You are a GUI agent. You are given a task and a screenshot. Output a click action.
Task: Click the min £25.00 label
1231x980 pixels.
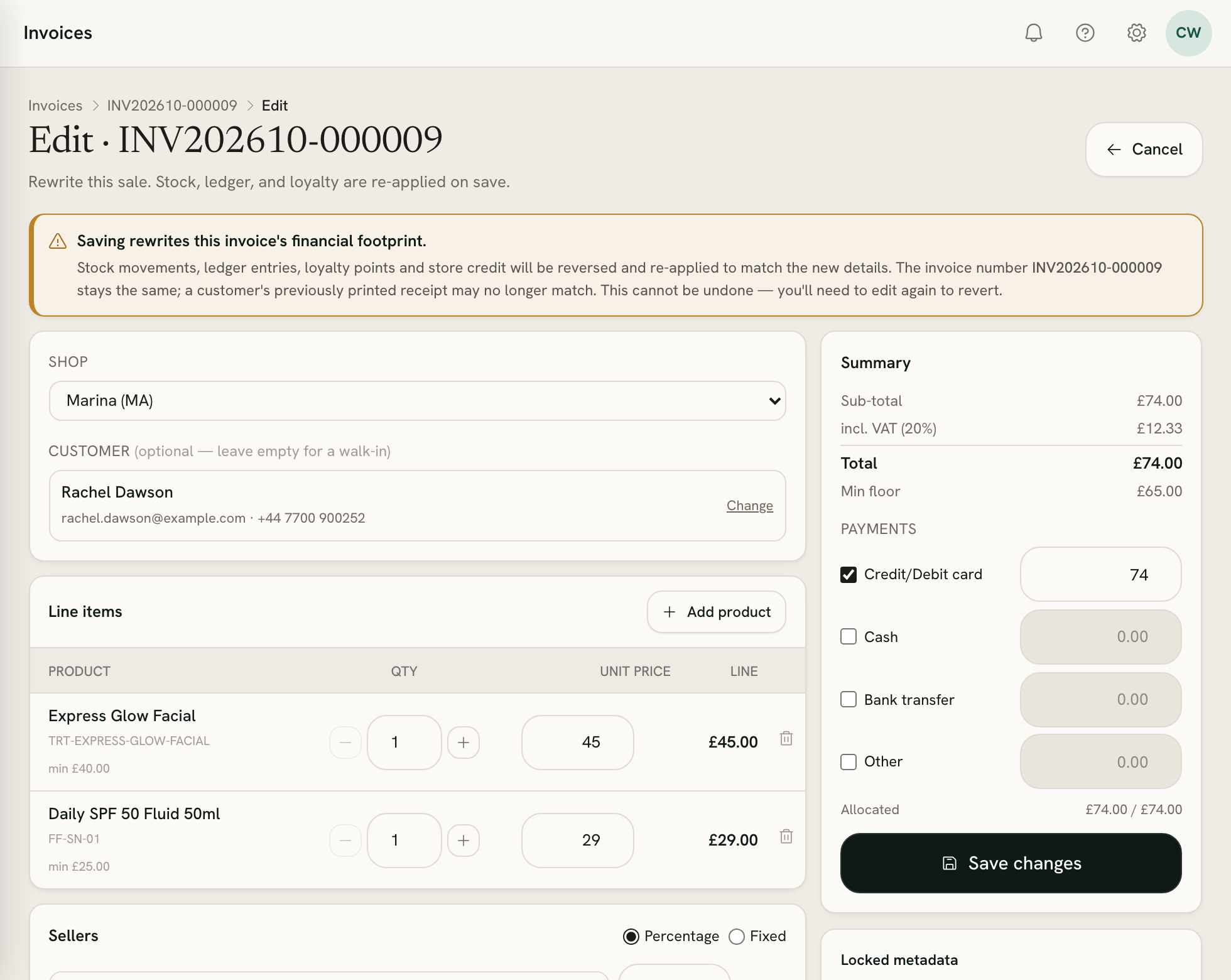pyautogui.click(x=79, y=866)
